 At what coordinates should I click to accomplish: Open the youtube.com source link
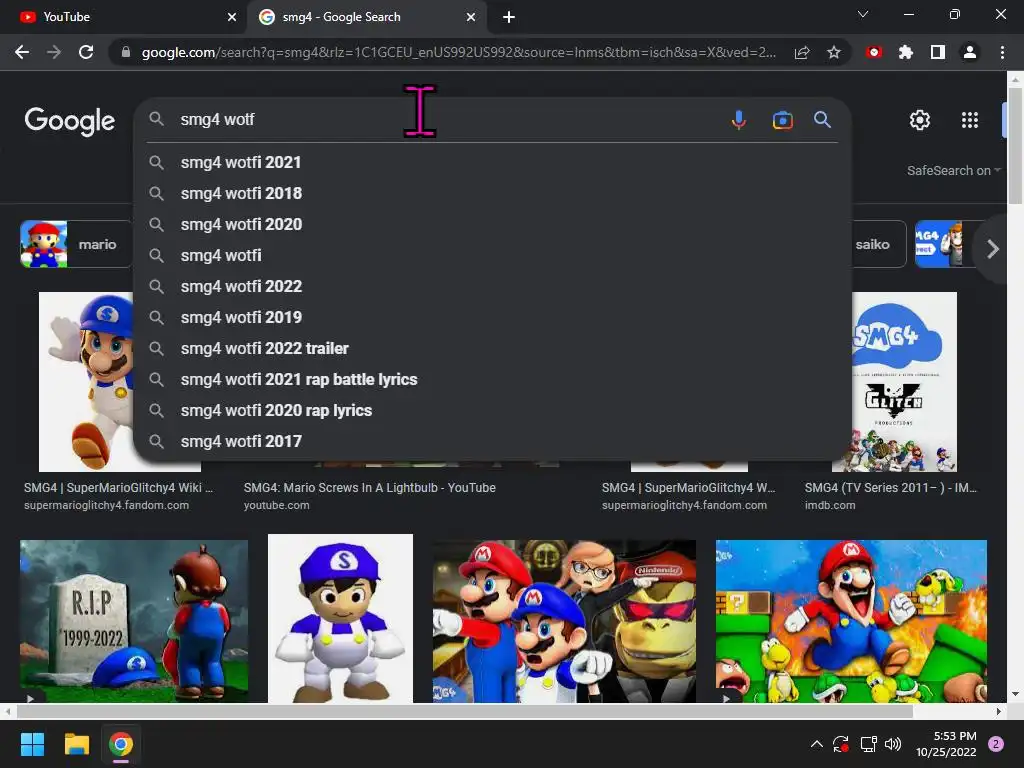[x=276, y=505]
